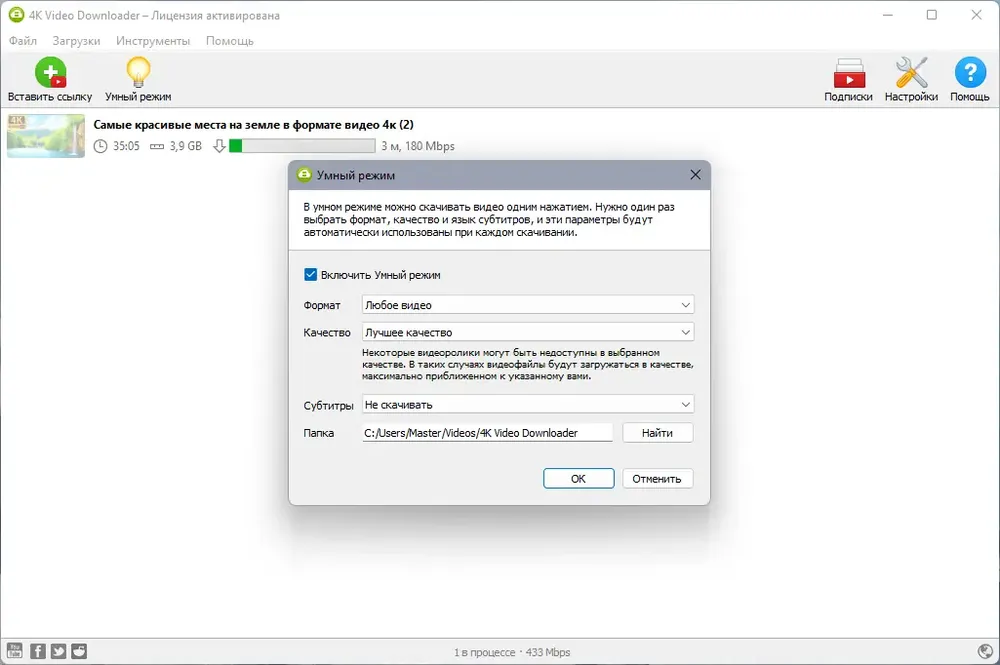This screenshot has width=1000, height=665.
Task: Open the Инструменты menu
Action: (x=153, y=41)
